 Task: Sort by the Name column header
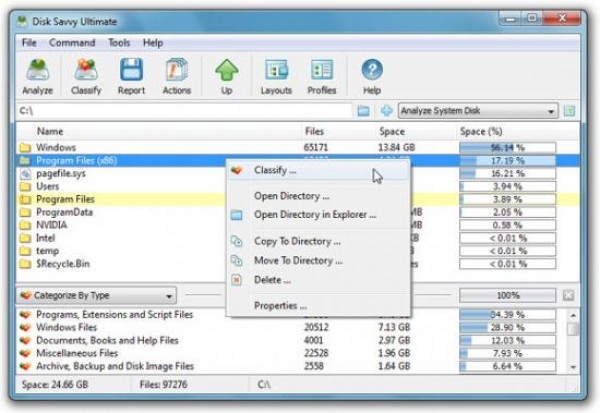(50, 131)
